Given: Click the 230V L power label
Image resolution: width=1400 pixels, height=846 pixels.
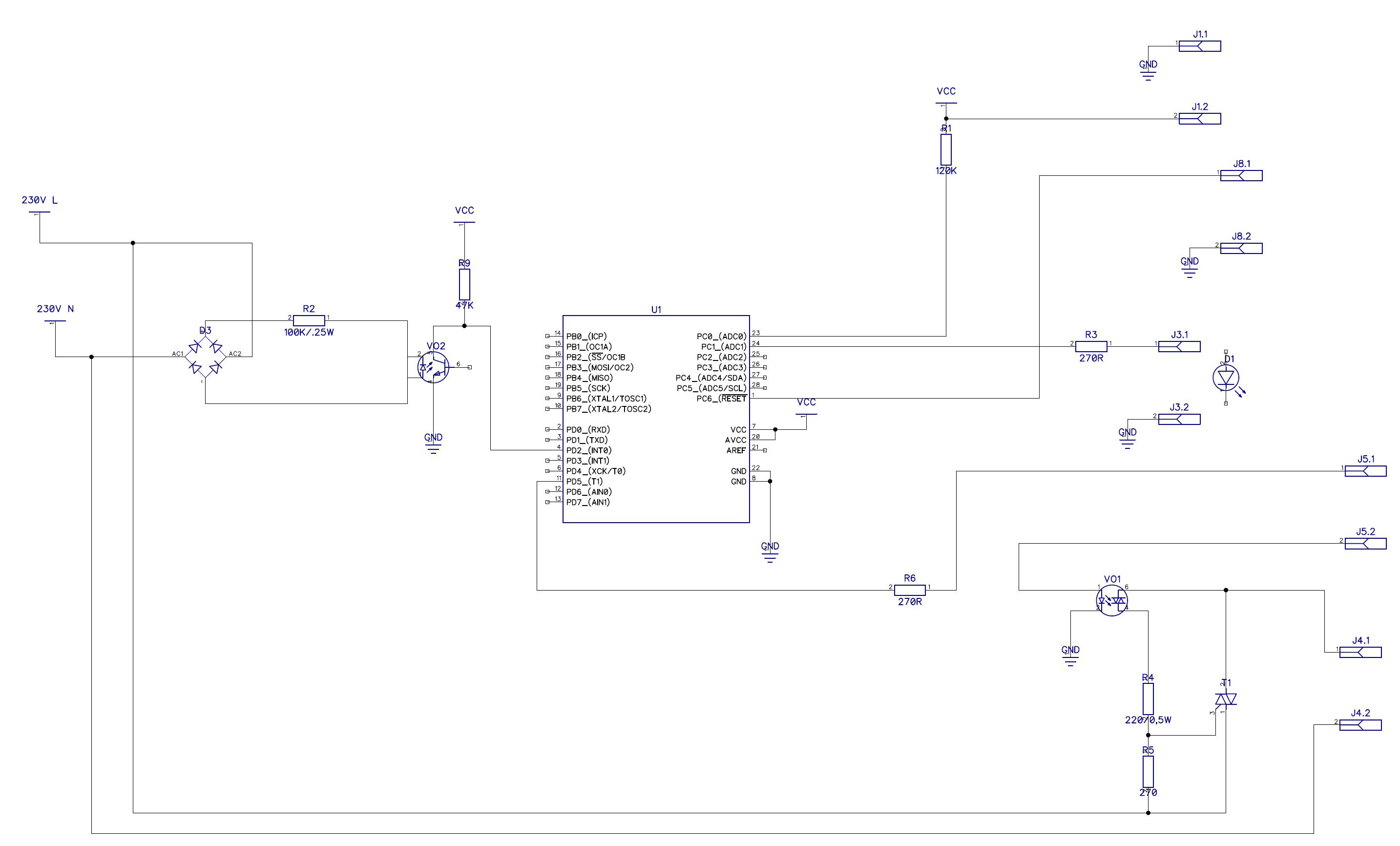Looking at the screenshot, I should pyautogui.click(x=39, y=200).
